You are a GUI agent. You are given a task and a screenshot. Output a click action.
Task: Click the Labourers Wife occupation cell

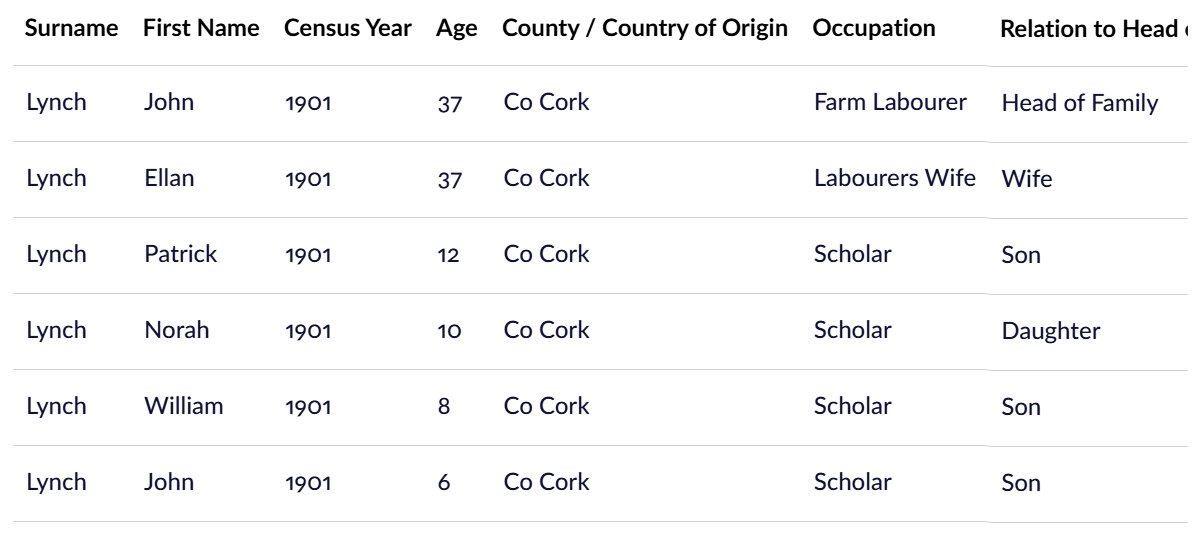tap(895, 178)
